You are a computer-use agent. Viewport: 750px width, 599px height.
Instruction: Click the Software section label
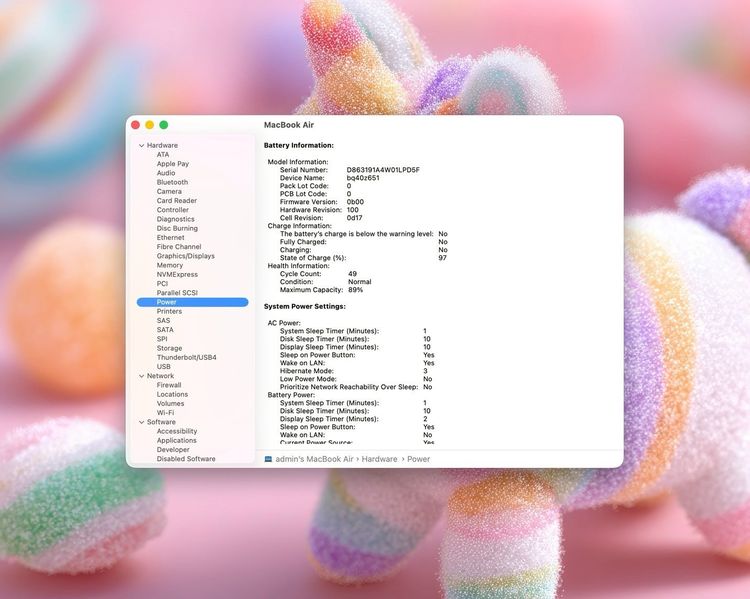point(161,422)
